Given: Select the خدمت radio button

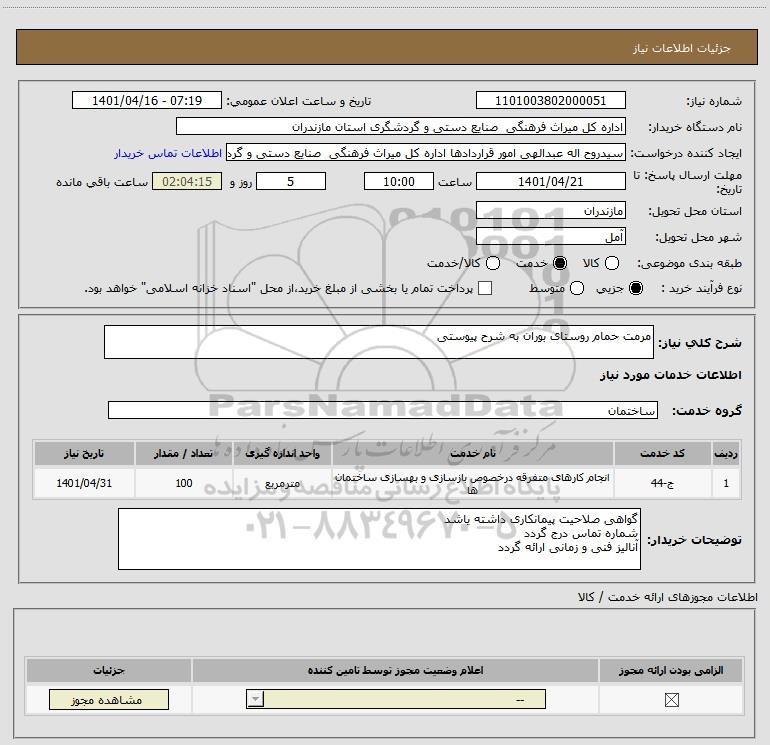Looking at the screenshot, I should click(x=560, y=263).
